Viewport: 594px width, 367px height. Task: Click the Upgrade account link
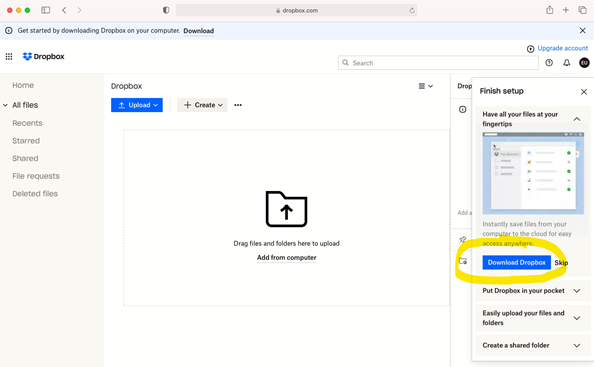click(x=563, y=48)
